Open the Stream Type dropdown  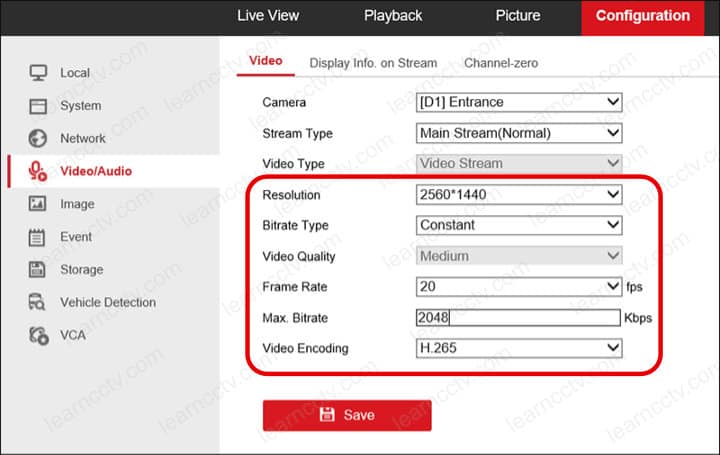click(519, 133)
